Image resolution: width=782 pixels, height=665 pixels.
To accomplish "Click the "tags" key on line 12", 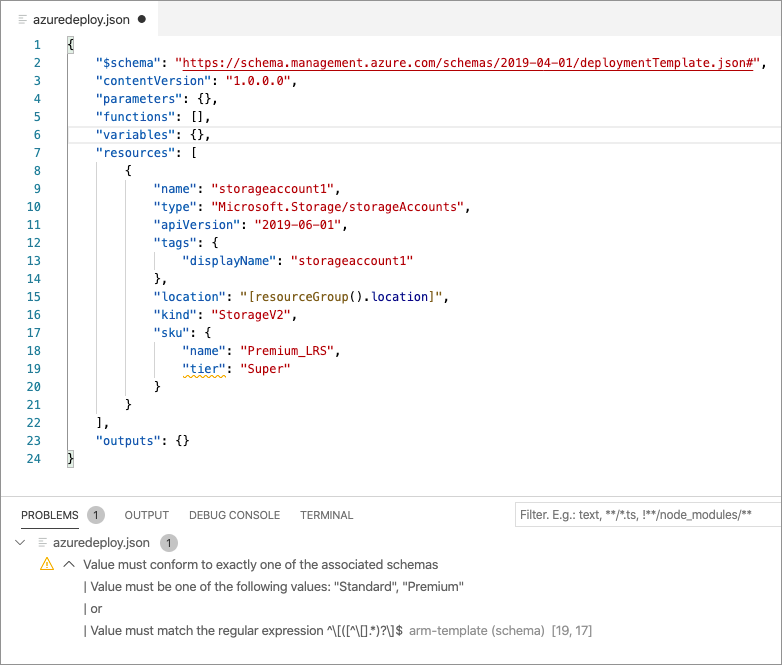I will pyautogui.click(x=175, y=243).
